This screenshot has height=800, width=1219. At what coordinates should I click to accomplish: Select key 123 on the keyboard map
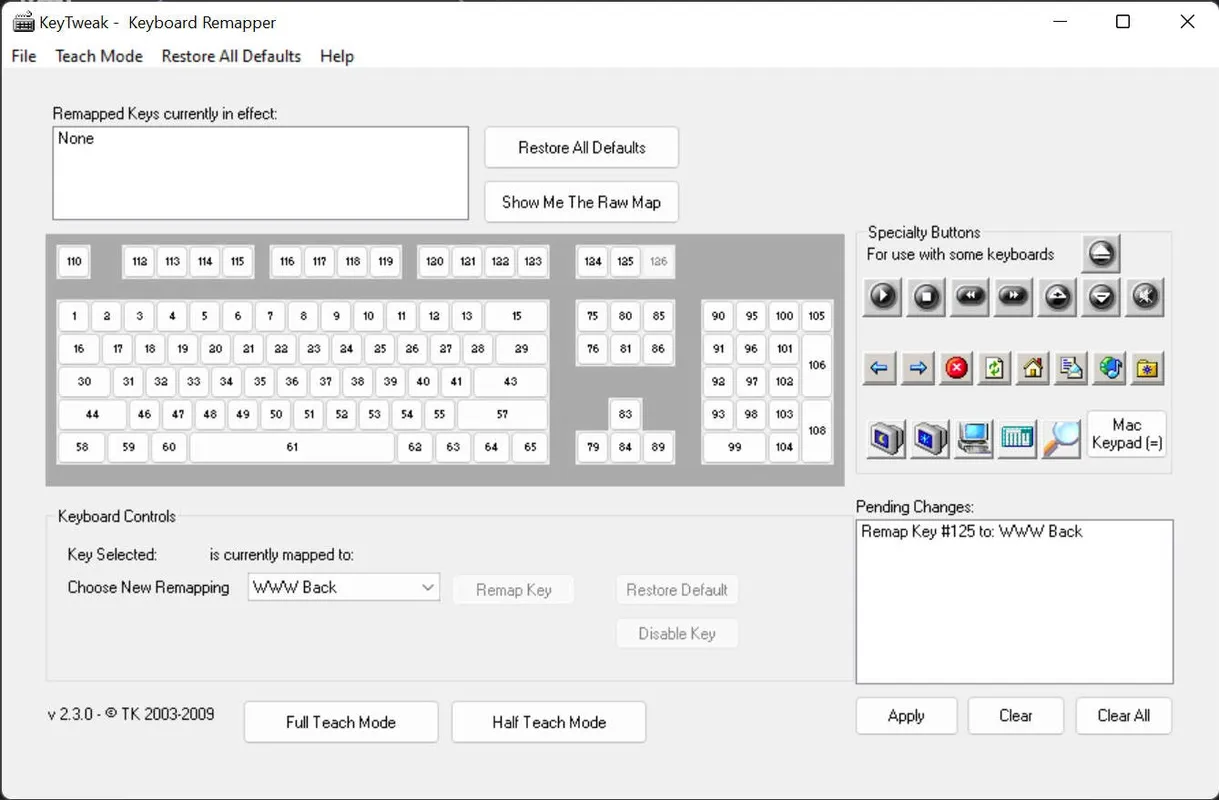(x=533, y=262)
